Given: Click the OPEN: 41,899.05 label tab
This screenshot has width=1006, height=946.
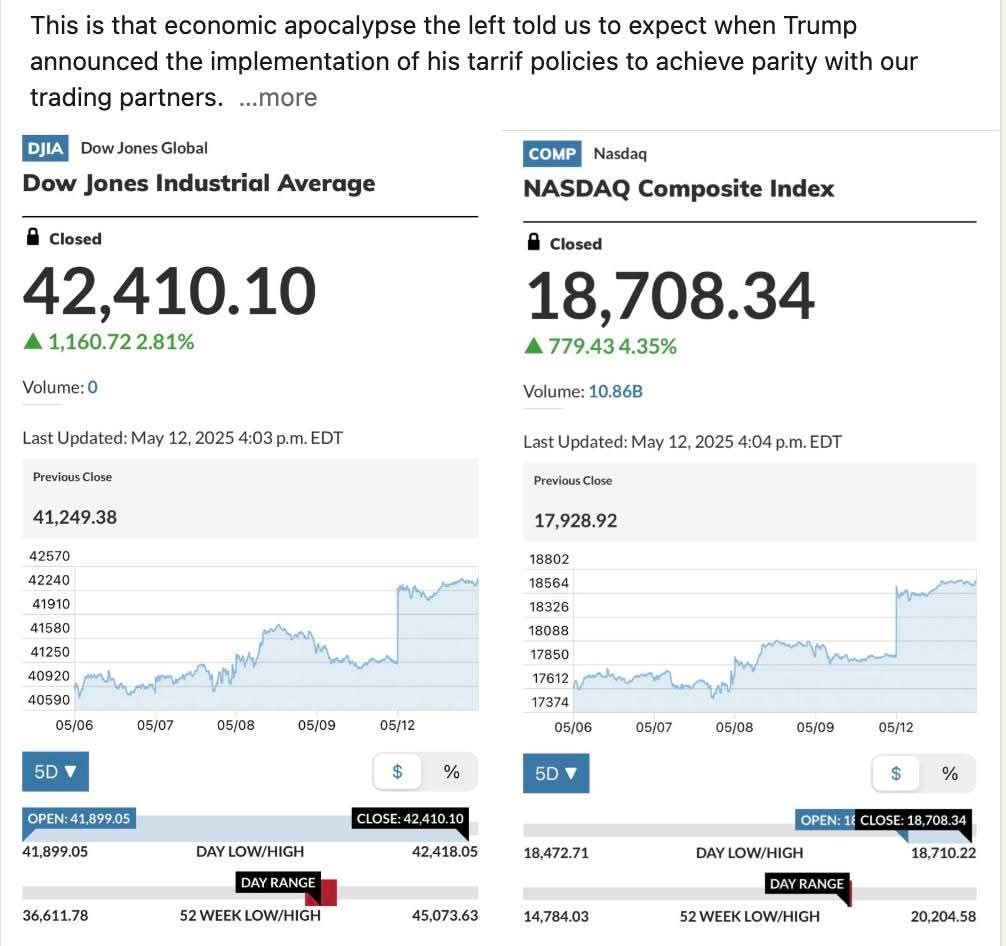Looking at the screenshot, I should pyautogui.click(x=79, y=818).
